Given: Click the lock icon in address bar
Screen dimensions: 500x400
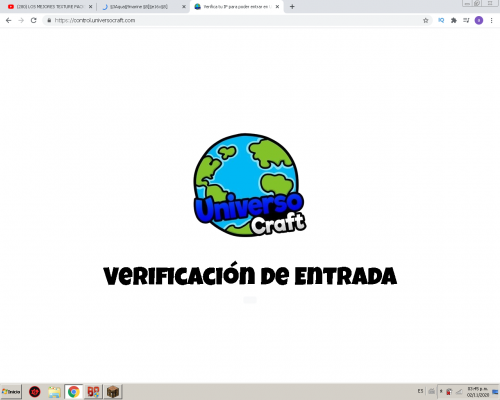Looking at the screenshot, I should pyautogui.click(x=49, y=20).
